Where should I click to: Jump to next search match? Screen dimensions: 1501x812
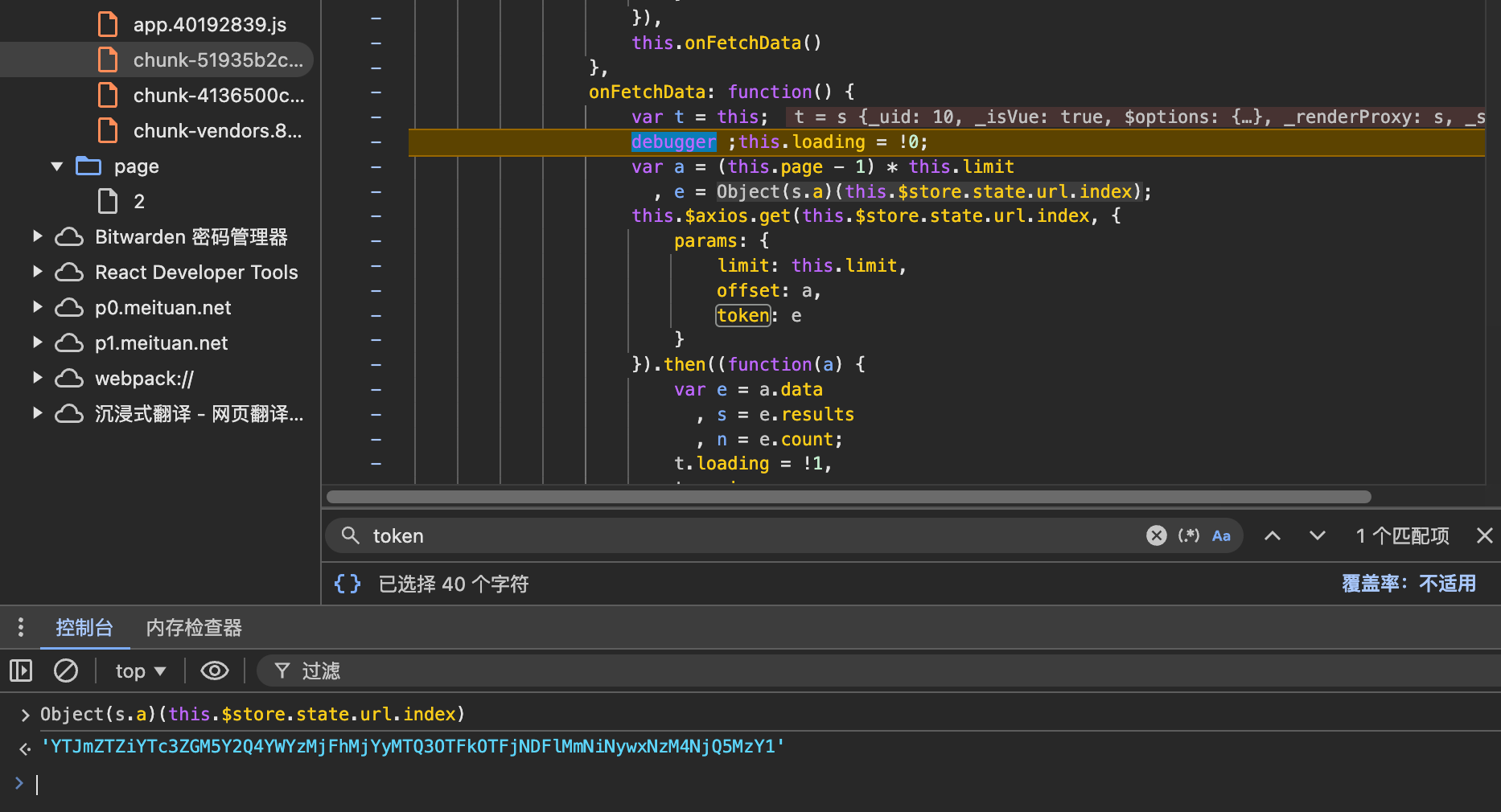[1317, 535]
